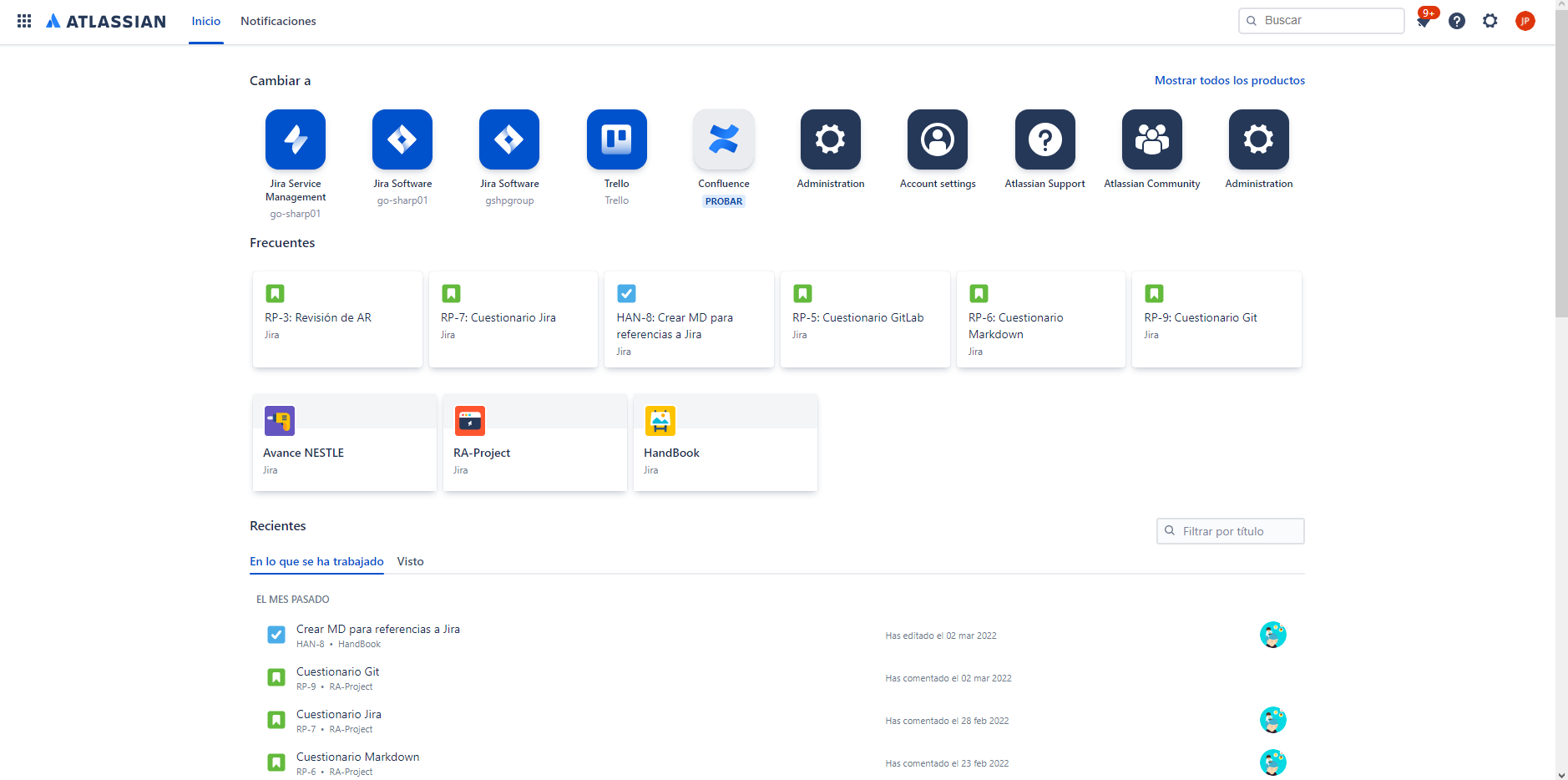The height and width of the screenshot is (780, 1568).
Task: Click story icon beside Cuestionario Markdown recent item
Action: coord(276,762)
